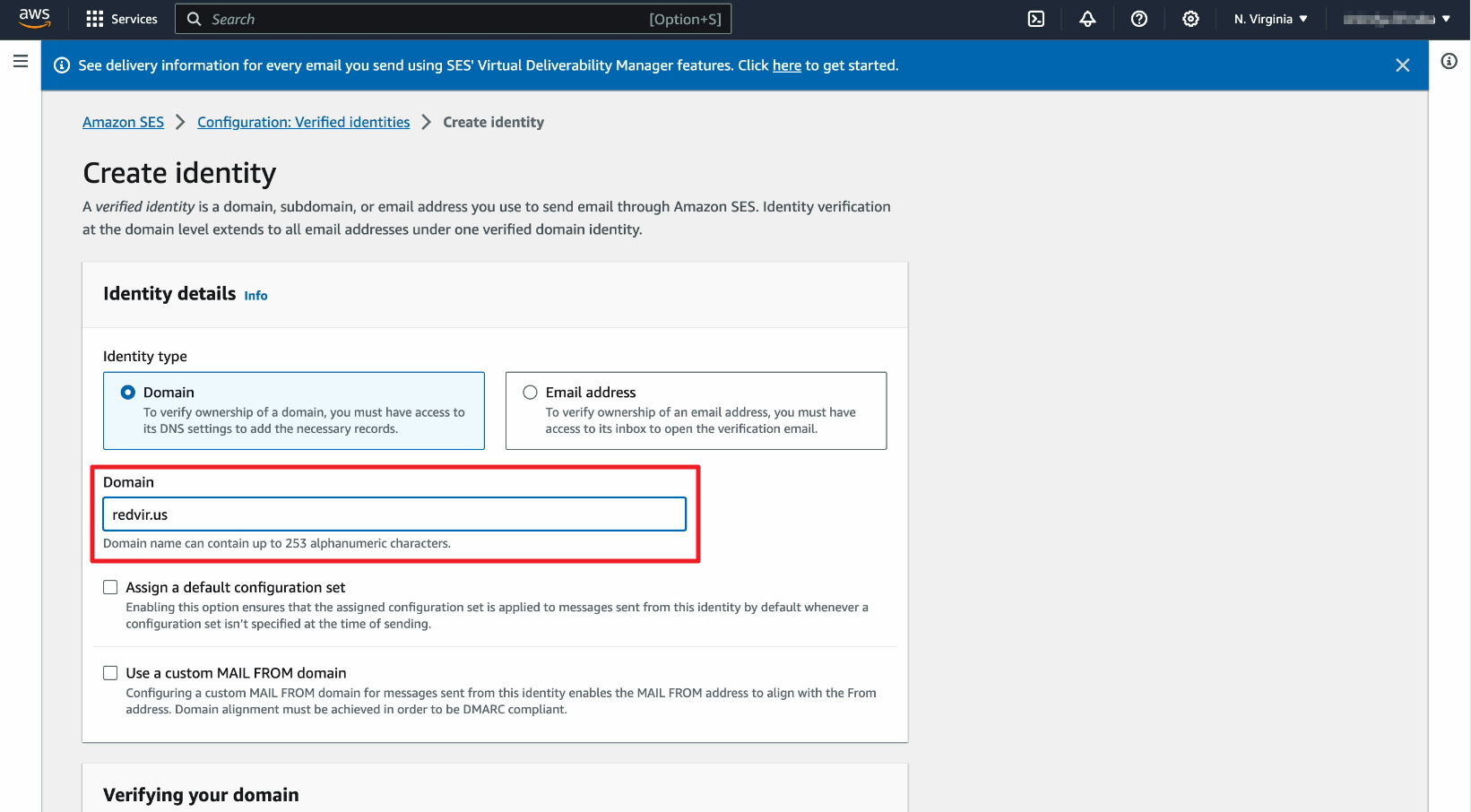
Task: Click the AWS logo home icon
Action: (x=34, y=18)
